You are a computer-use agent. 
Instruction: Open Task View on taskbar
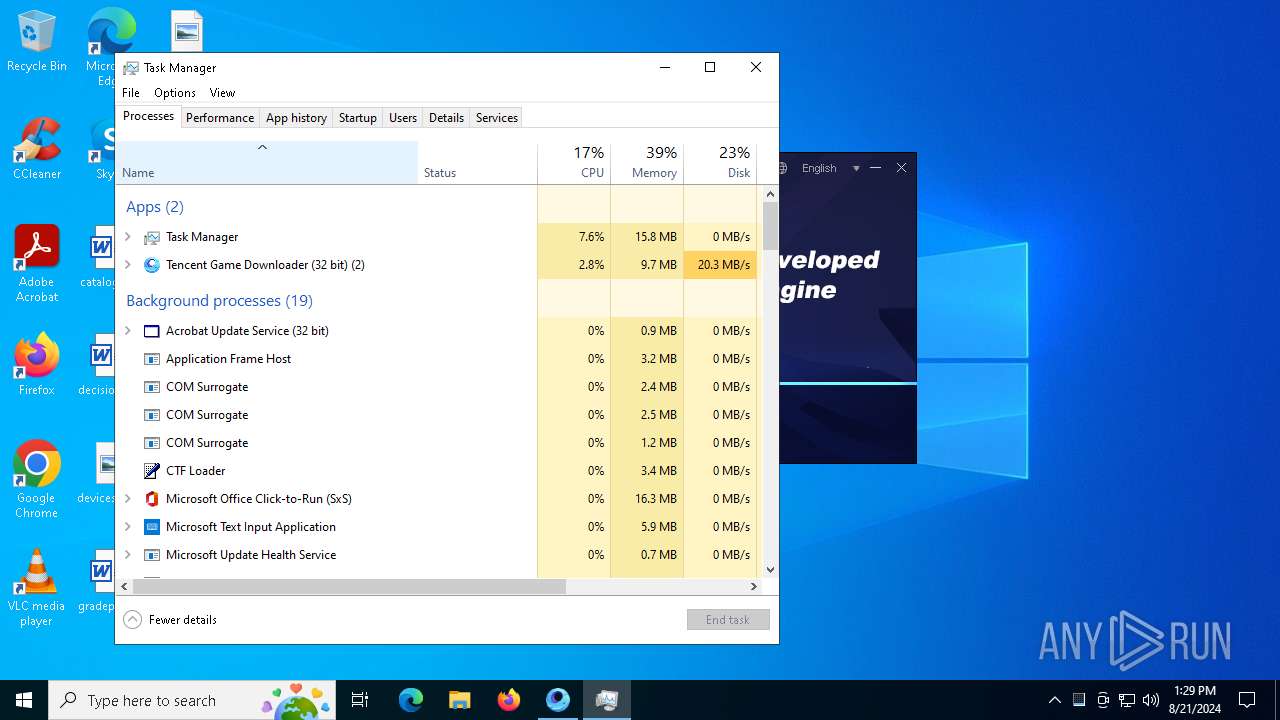pos(360,700)
